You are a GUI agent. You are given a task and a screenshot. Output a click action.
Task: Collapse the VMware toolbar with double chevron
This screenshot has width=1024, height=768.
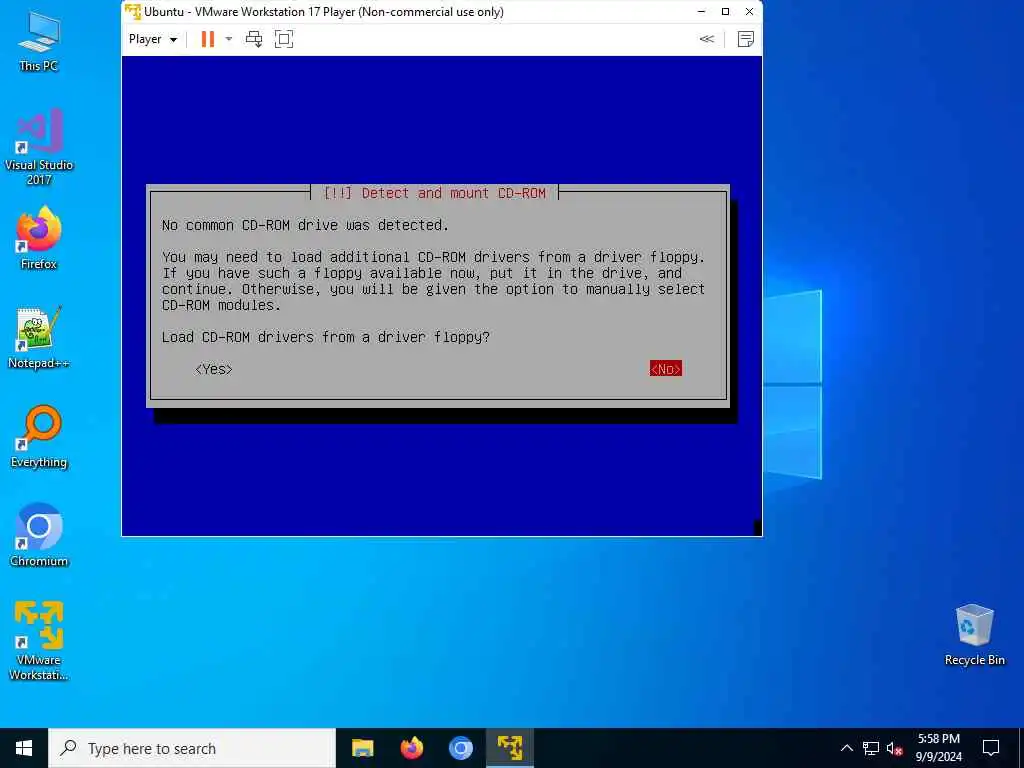[707, 39]
